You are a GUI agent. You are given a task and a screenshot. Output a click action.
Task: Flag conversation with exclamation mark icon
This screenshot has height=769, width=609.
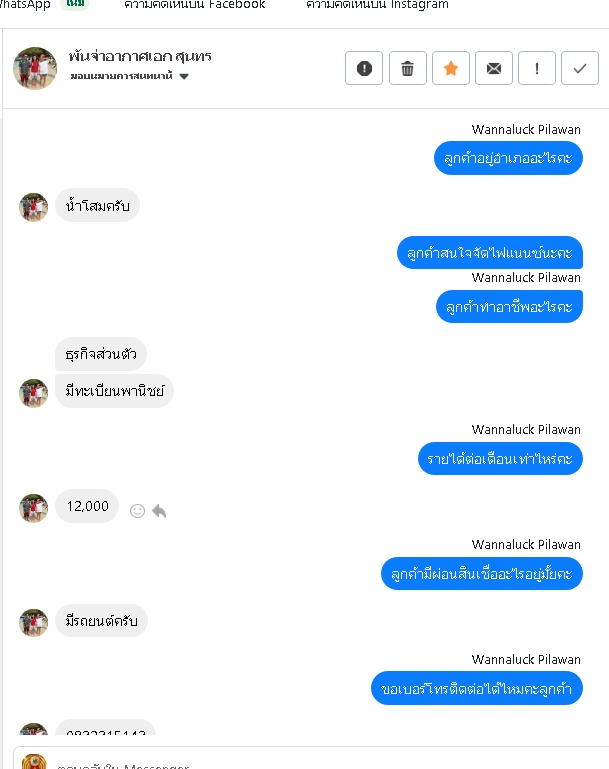(x=537, y=68)
